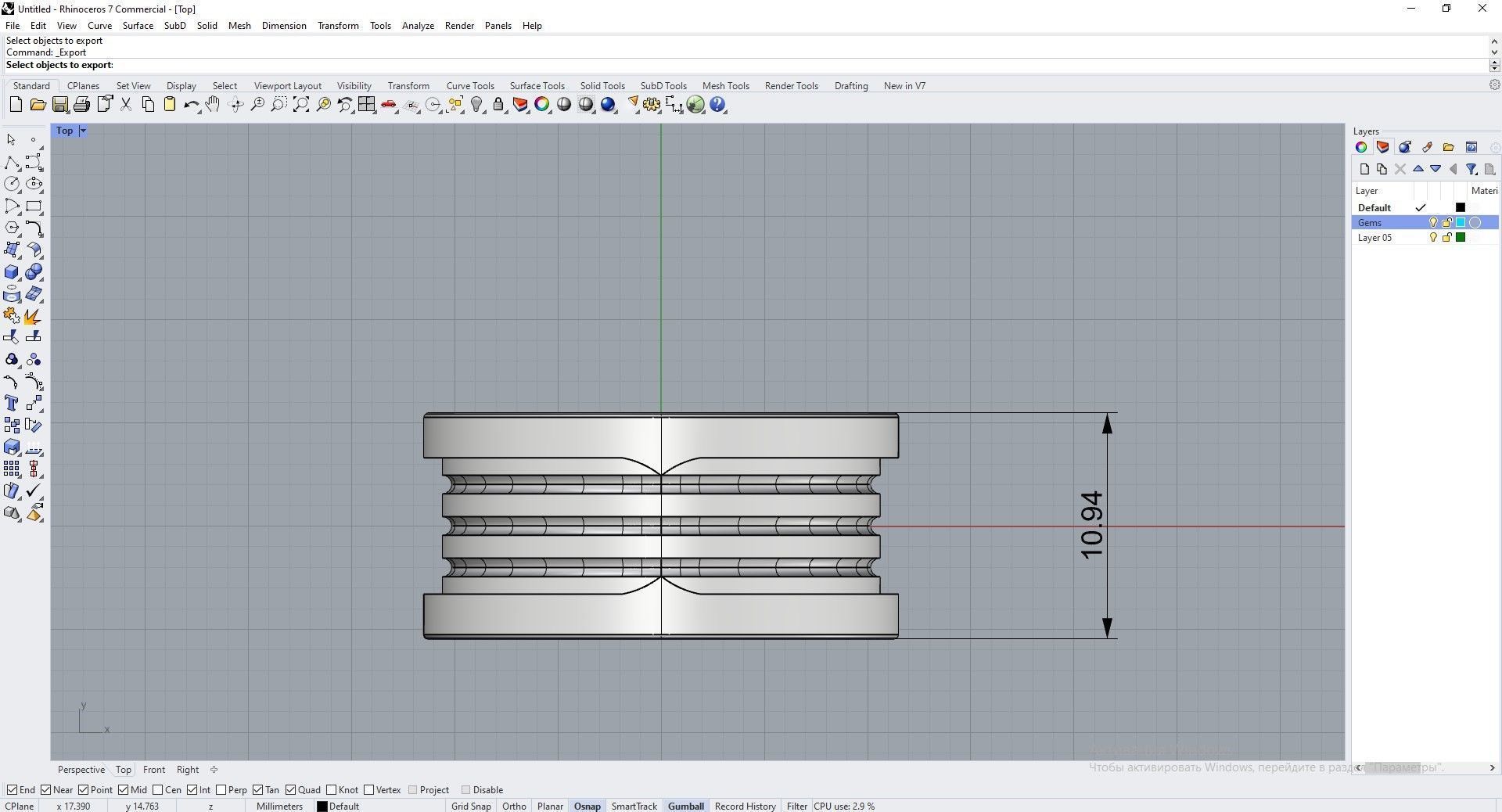The width and height of the screenshot is (1502, 812).
Task: Click the four viewports layout icon
Action: click(x=366, y=105)
